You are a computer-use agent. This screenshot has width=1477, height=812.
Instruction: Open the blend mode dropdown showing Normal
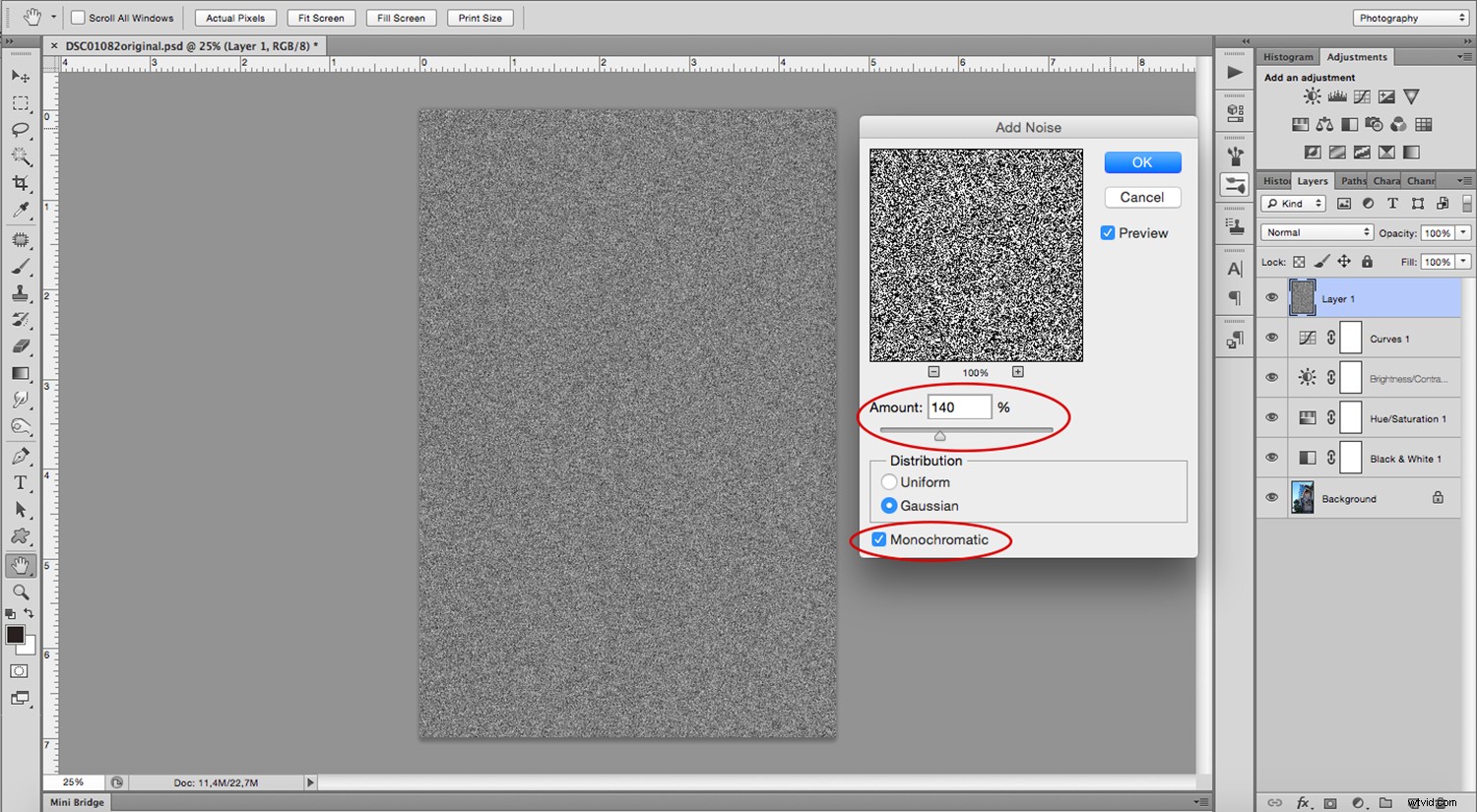click(1316, 231)
